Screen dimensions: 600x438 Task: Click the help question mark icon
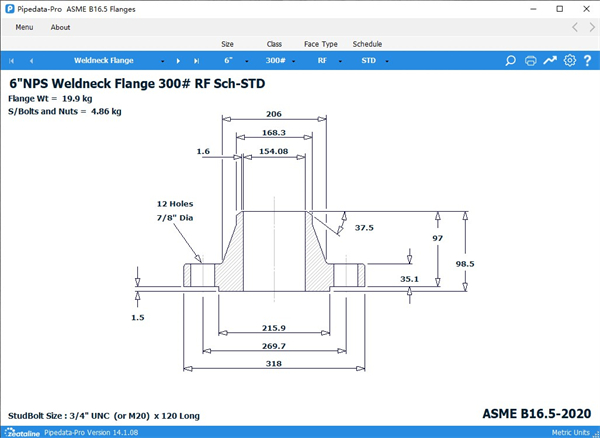tap(588, 61)
